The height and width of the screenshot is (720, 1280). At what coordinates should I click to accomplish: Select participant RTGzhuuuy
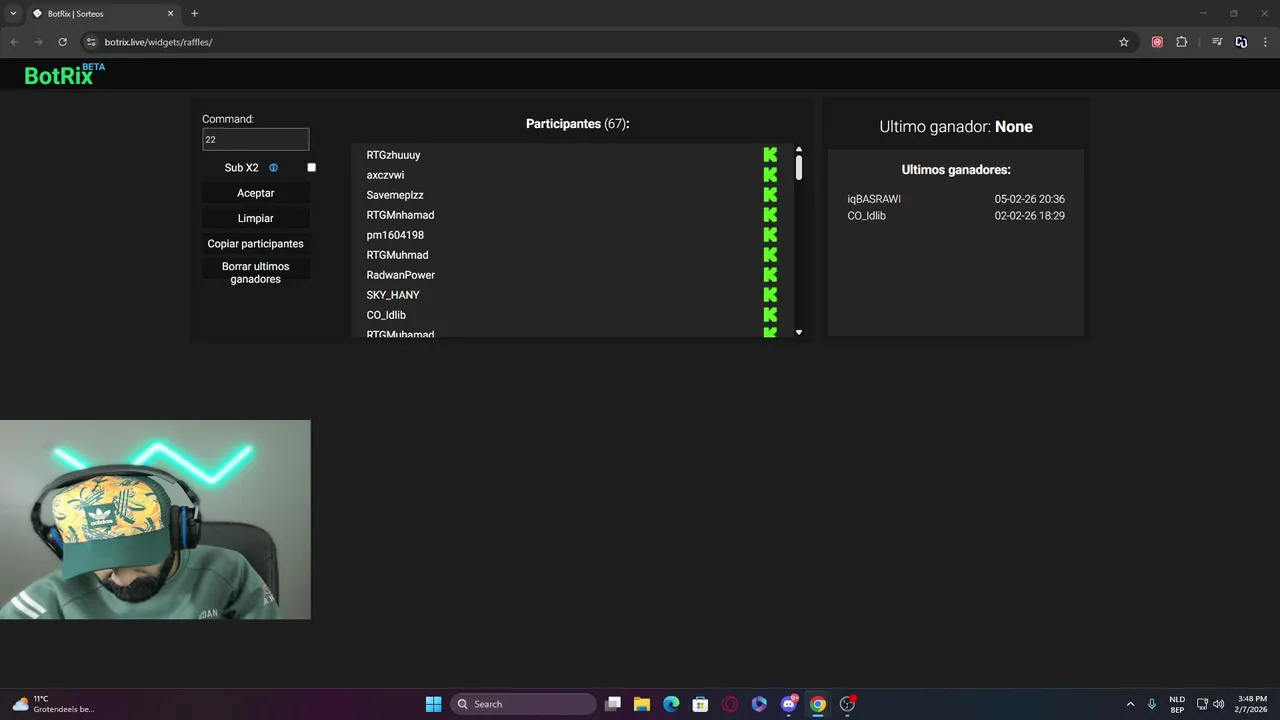[x=393, y=155]
